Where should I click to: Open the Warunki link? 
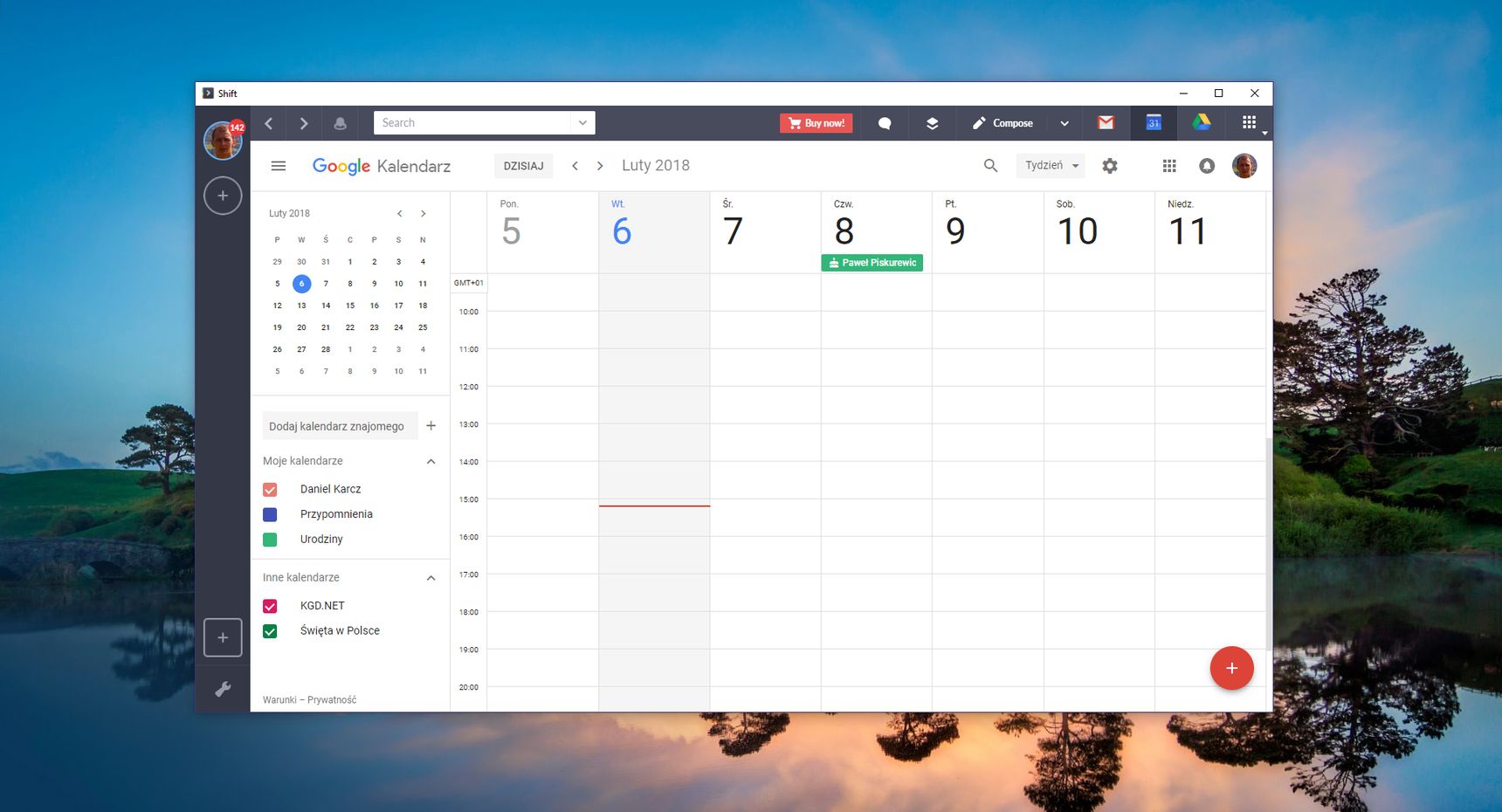tap(279, 700)
